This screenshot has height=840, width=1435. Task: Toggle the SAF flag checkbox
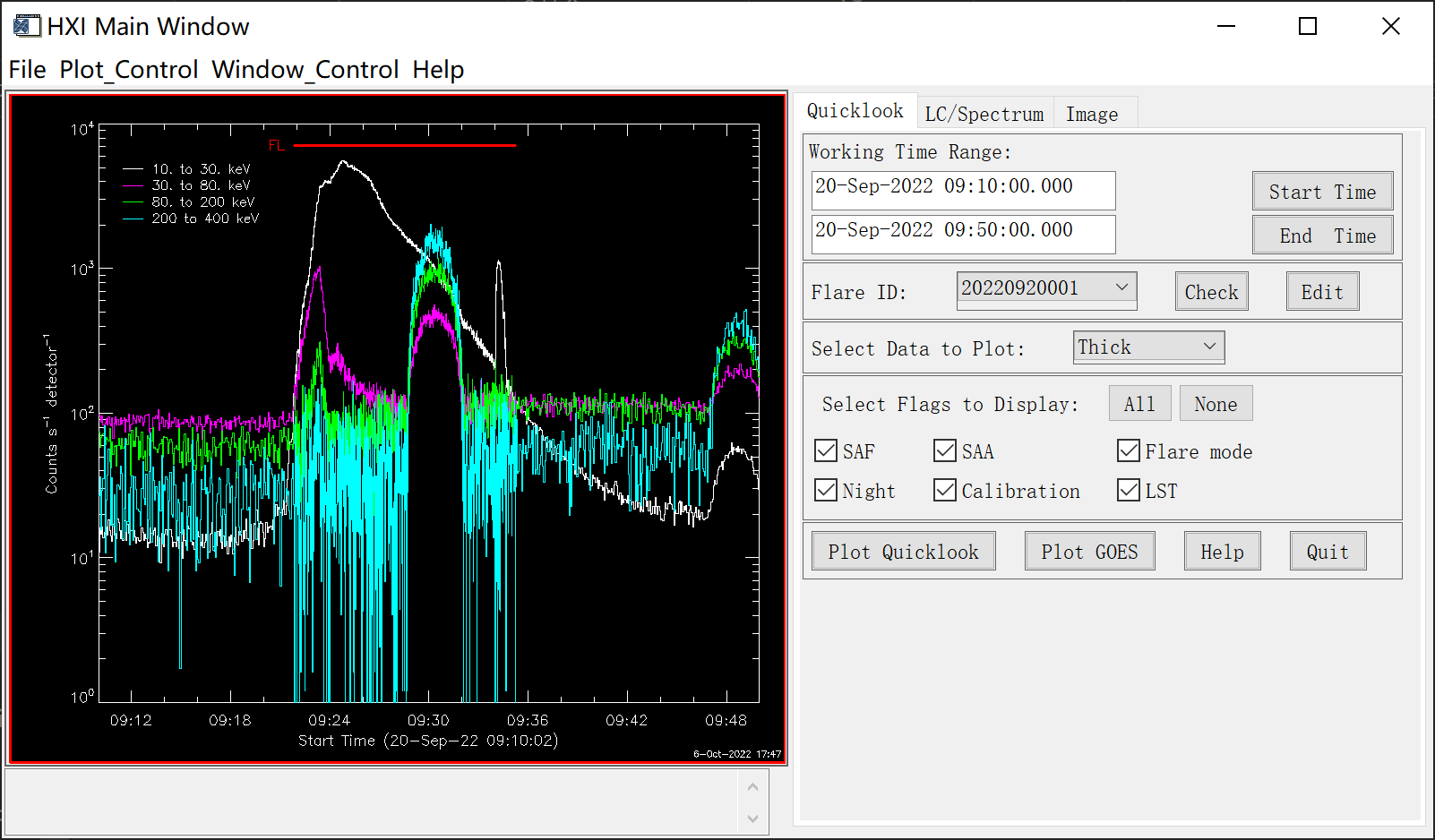[x=826, y=450]
